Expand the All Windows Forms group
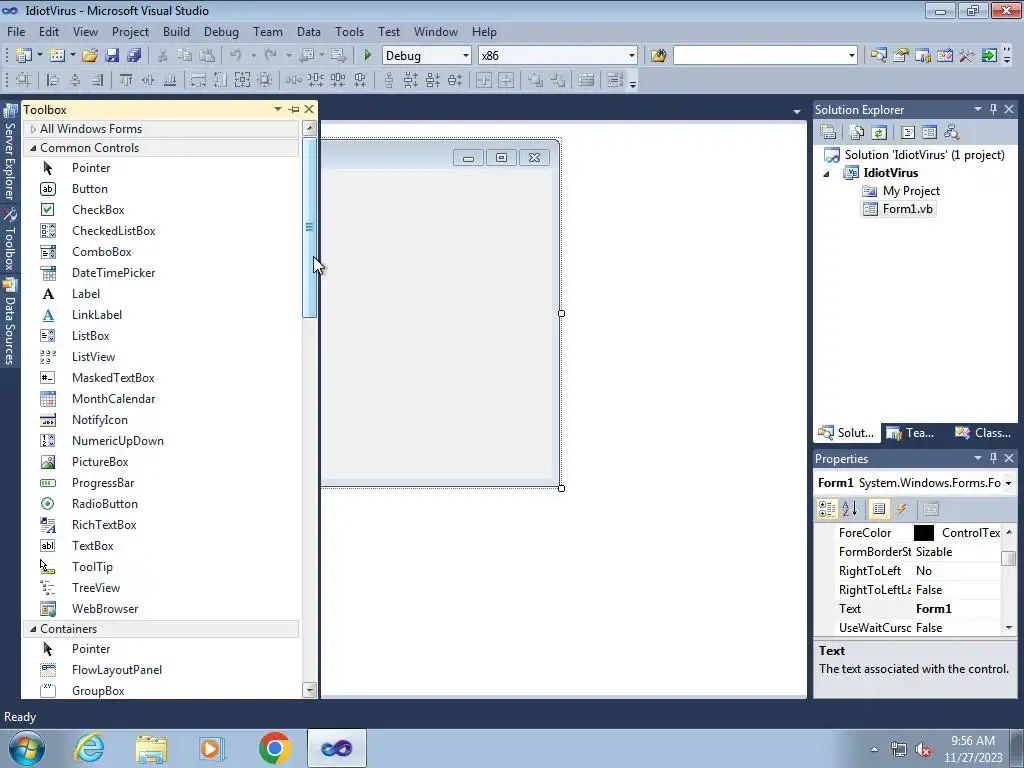This screenshot has width=1024, height=768. pyautogui.click(x=33, y=129)
